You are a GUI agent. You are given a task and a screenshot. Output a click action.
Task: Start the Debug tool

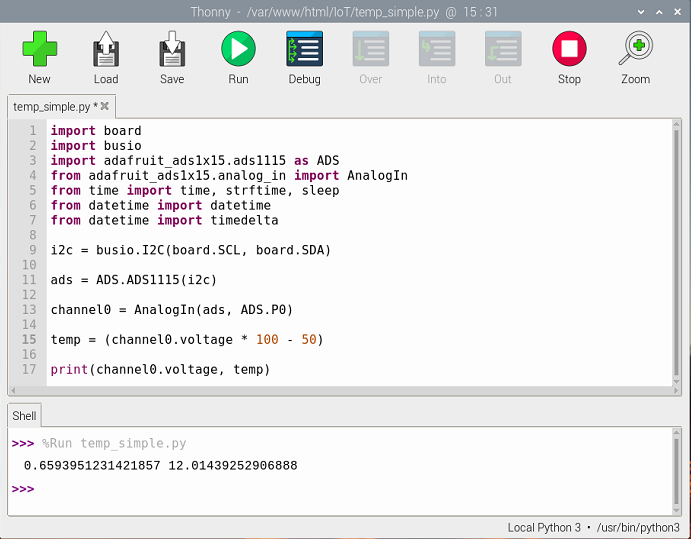click(x=304, y=58)
